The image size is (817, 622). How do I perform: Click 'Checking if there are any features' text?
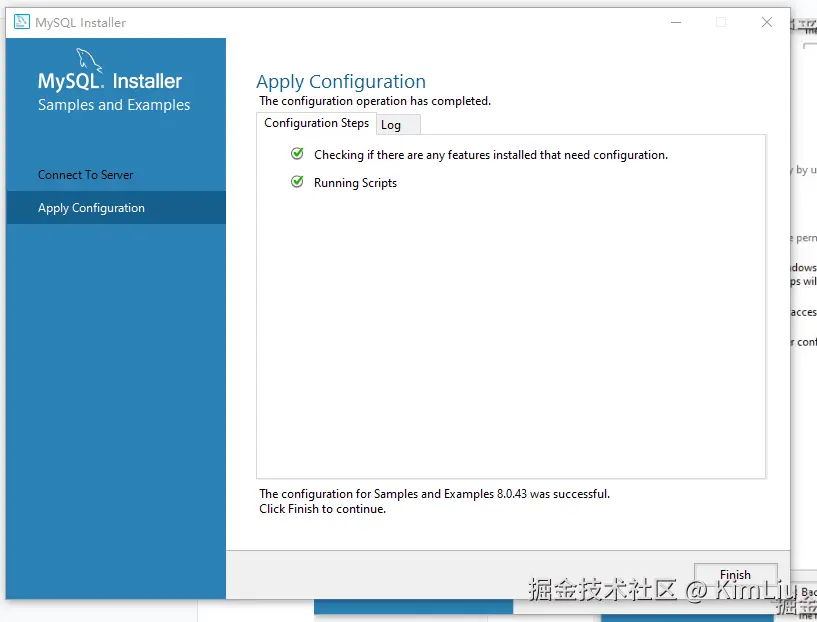[490, 155]
